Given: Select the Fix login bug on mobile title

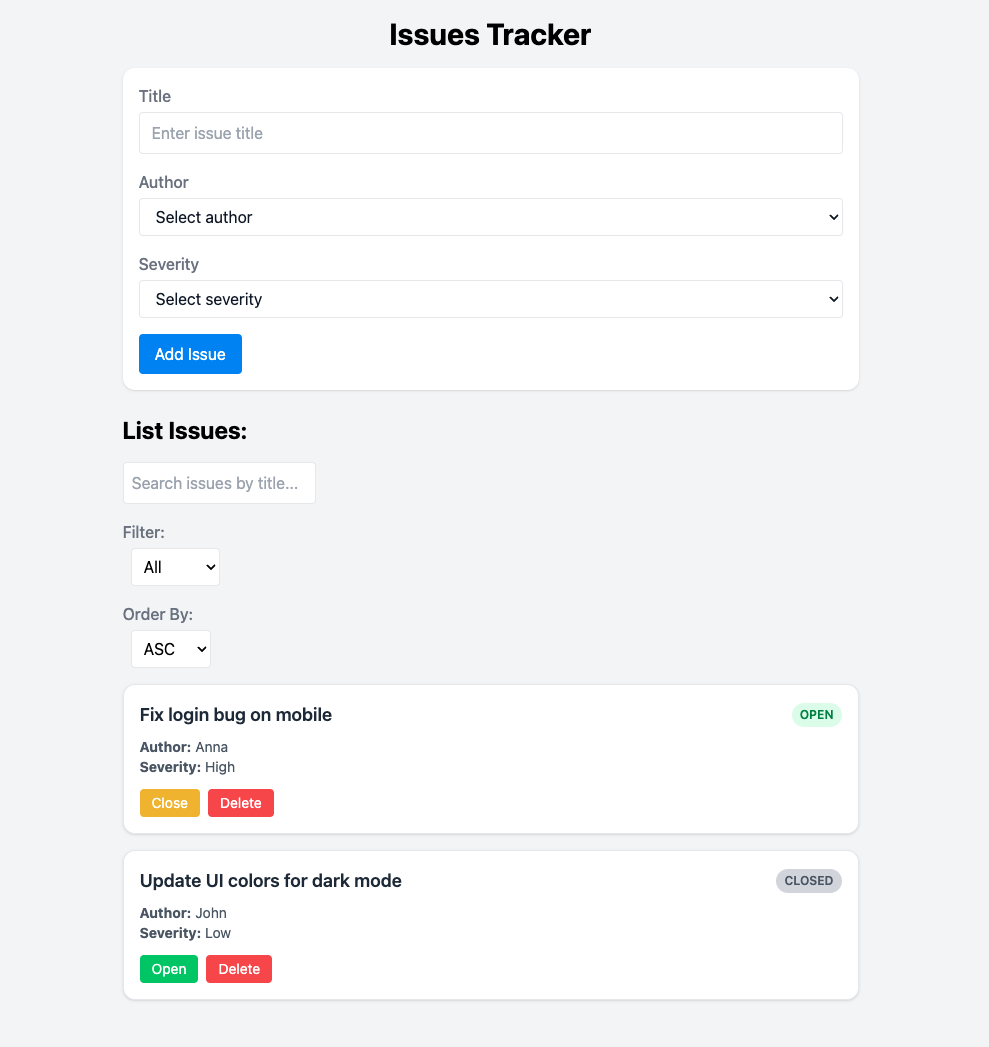Looking at the screenshot, I should pos(236,715).
